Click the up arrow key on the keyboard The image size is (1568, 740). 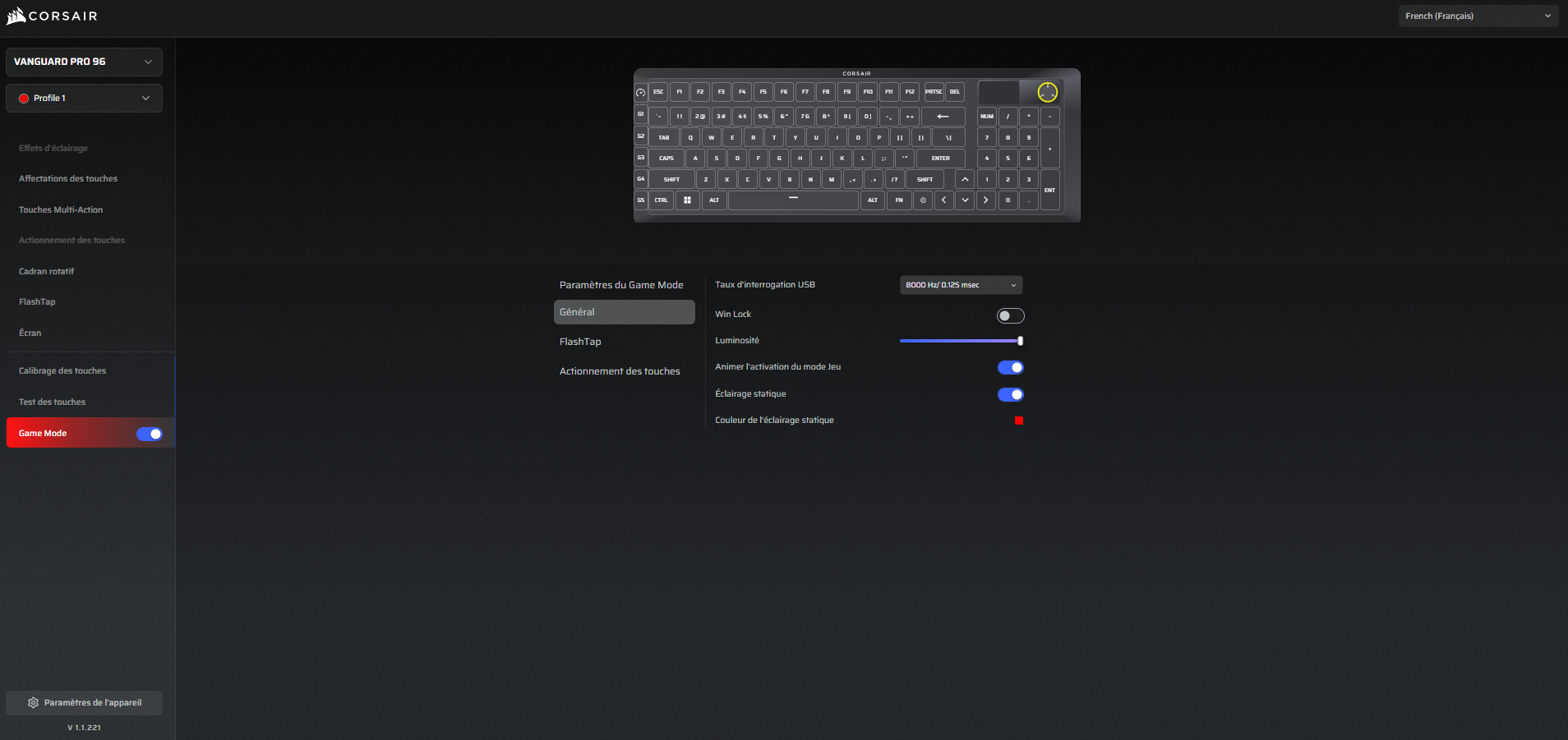click(965, 179)
